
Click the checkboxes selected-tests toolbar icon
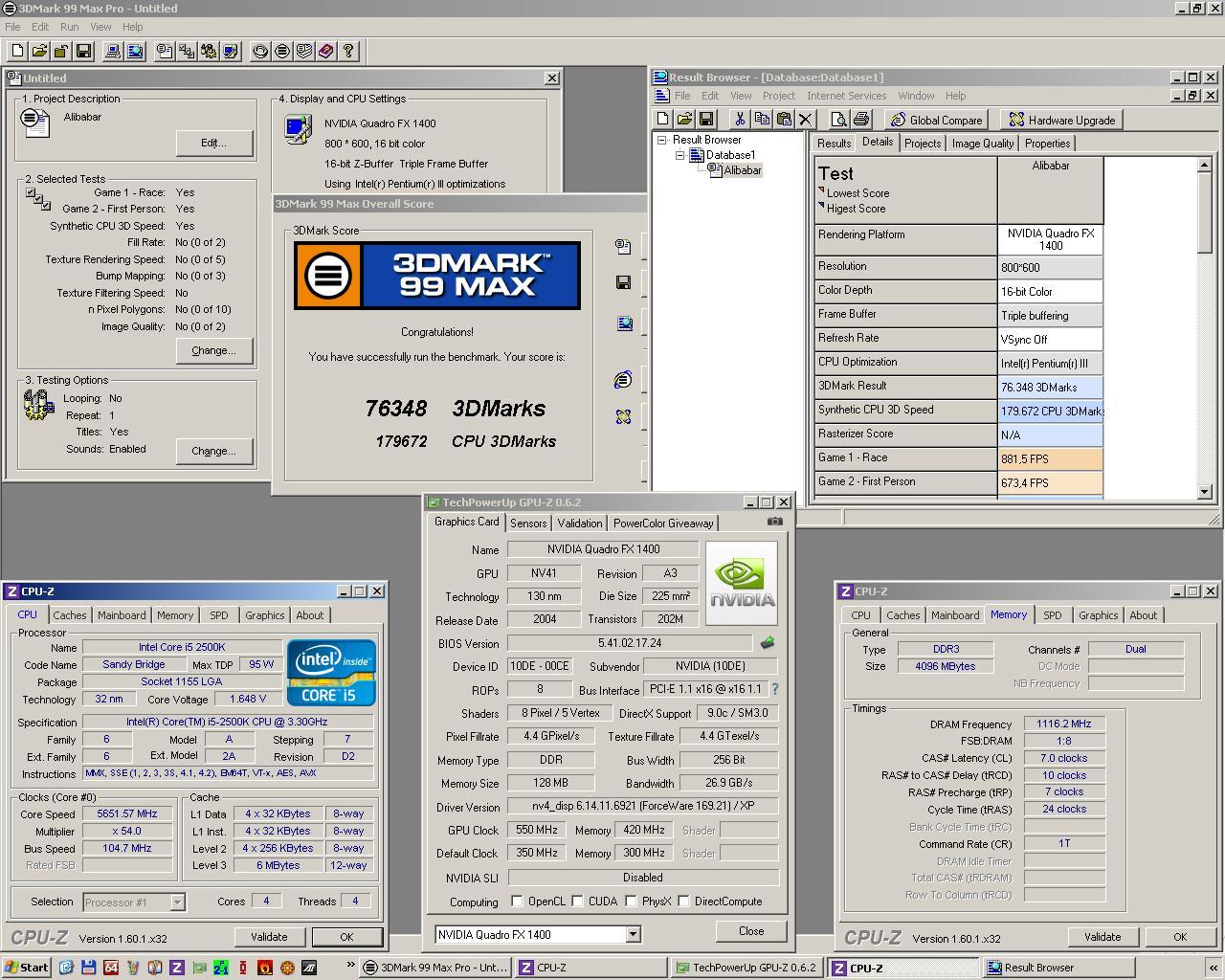(x=187, y=51)
